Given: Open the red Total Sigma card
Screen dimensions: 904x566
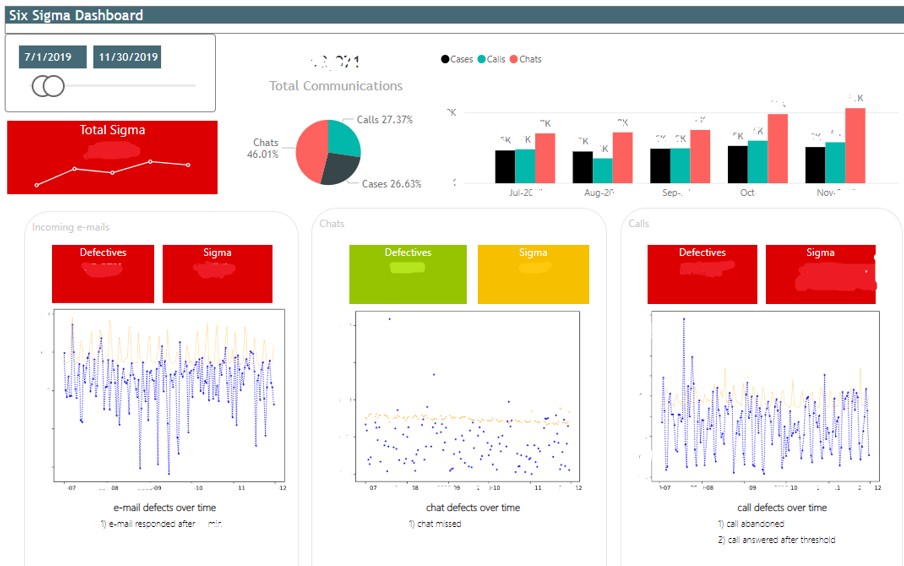Looking at the screenshot, I should (x=112, y=157).
